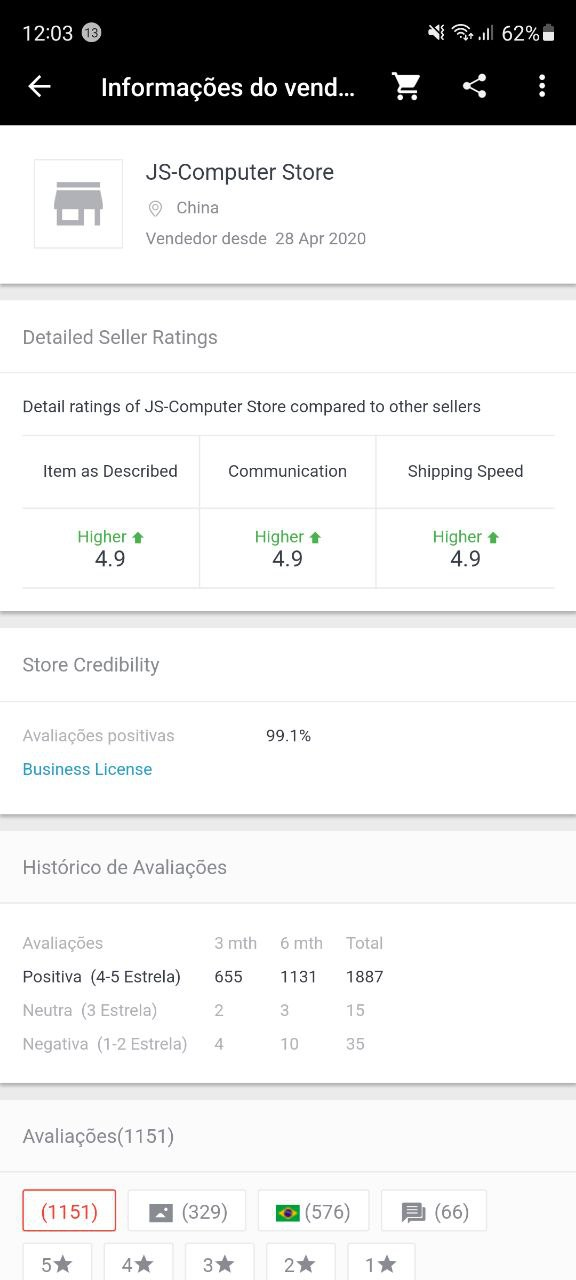The width and height of the screenshot is (576, 1280).
Task: Filter by 4 star reviews
Action: coord(138,1262)
